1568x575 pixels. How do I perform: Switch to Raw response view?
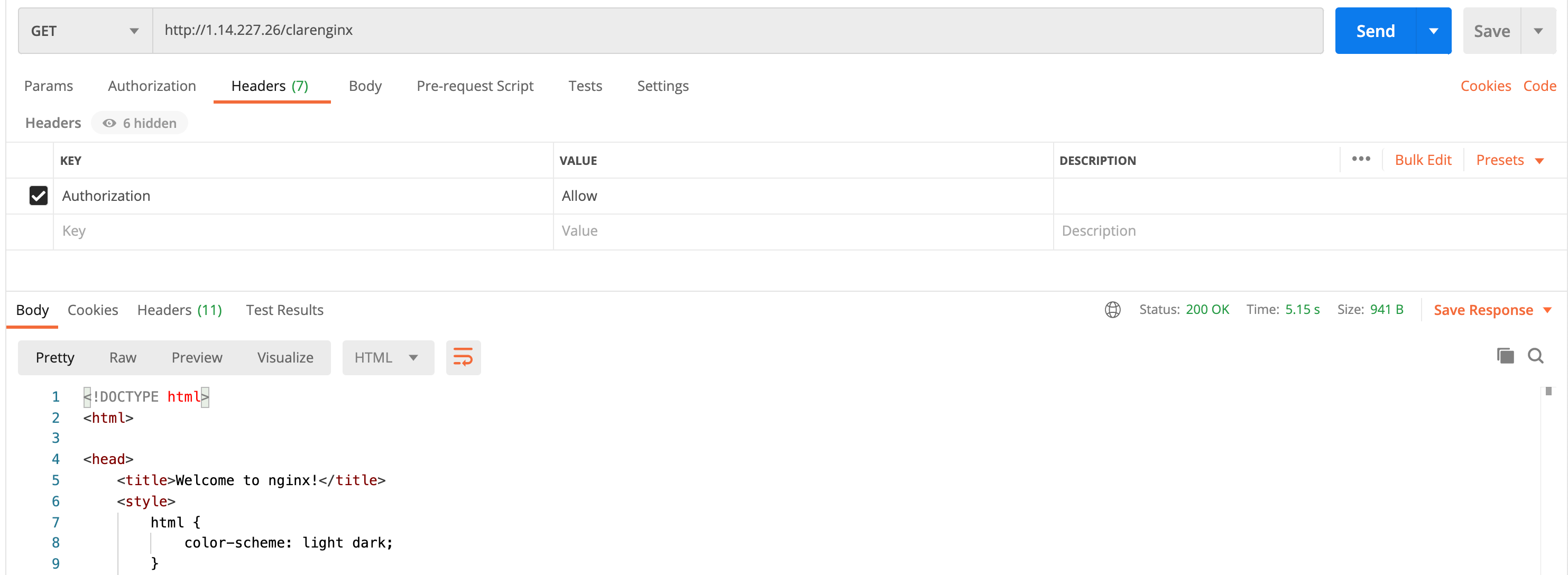122,357
